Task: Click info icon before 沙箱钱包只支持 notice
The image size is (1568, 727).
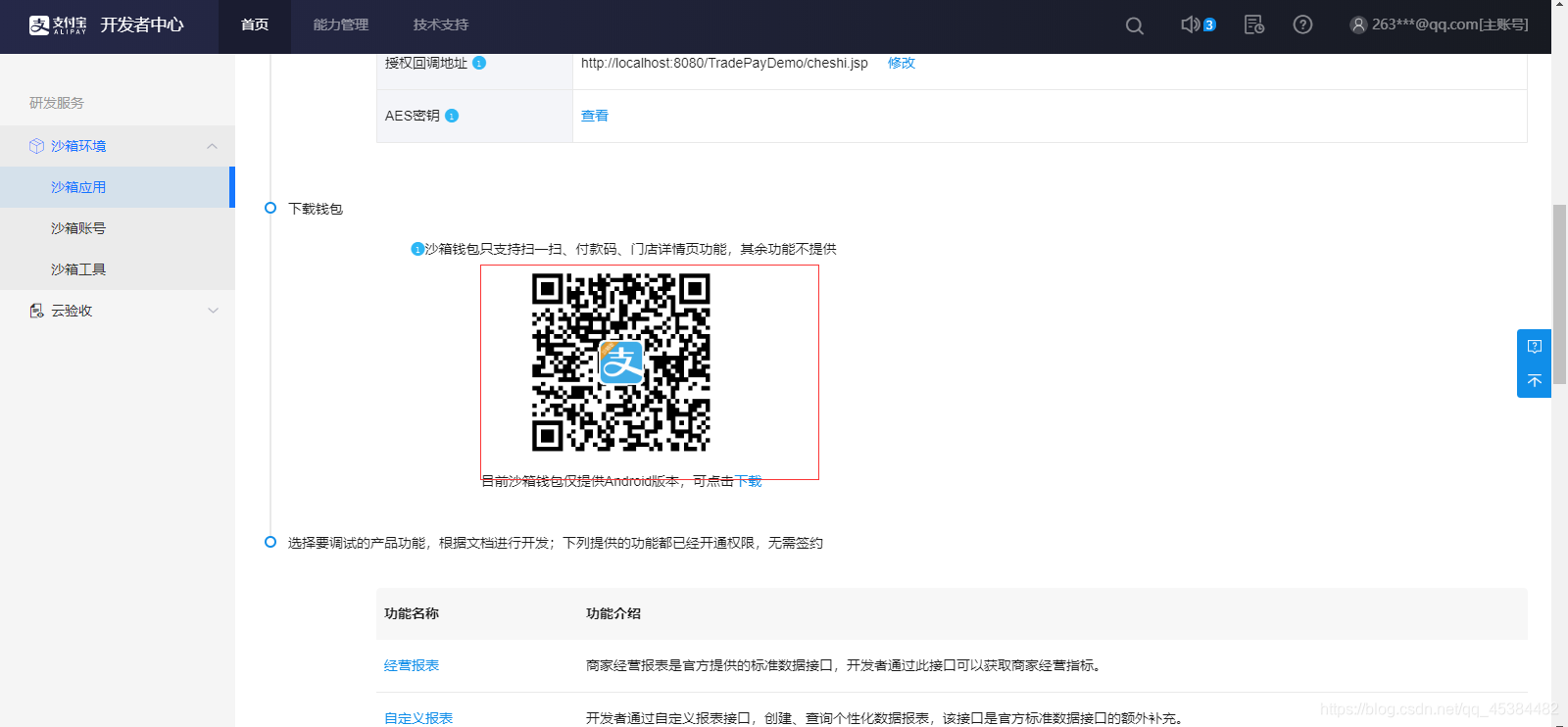Action: [417, 249]
